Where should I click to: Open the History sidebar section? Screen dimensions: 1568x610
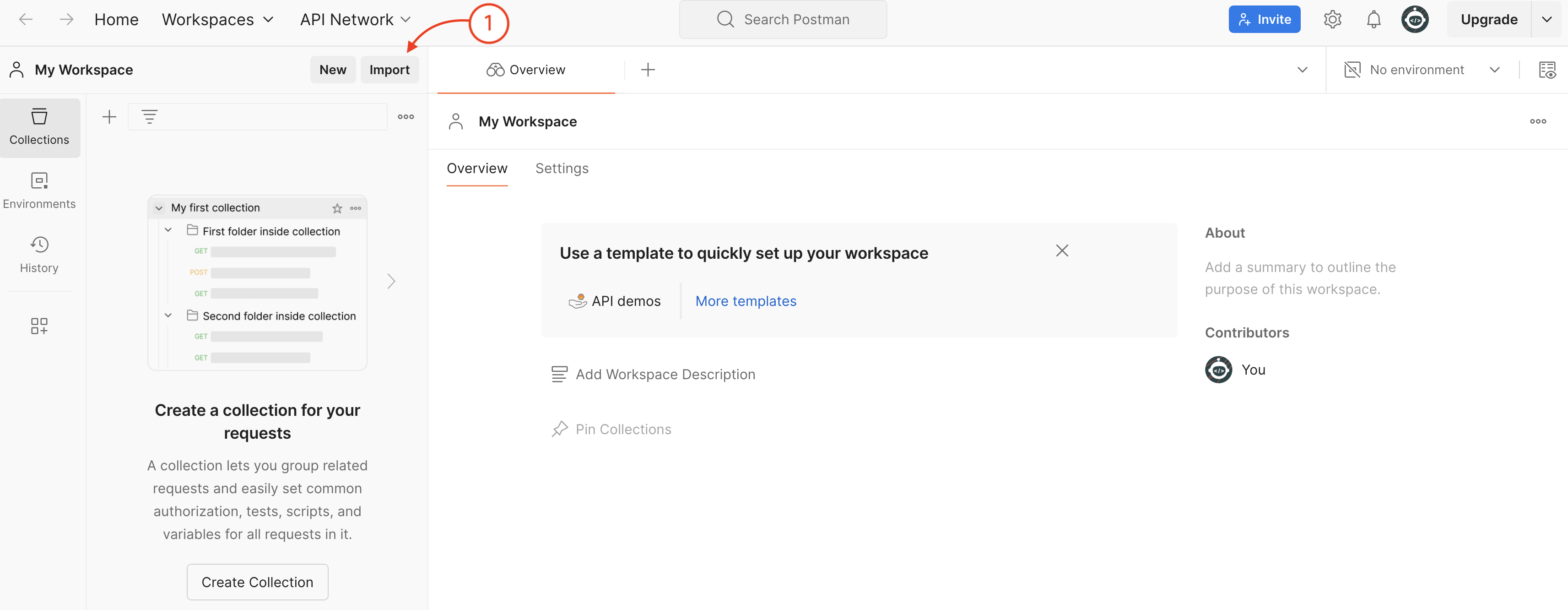click(39, 255)
